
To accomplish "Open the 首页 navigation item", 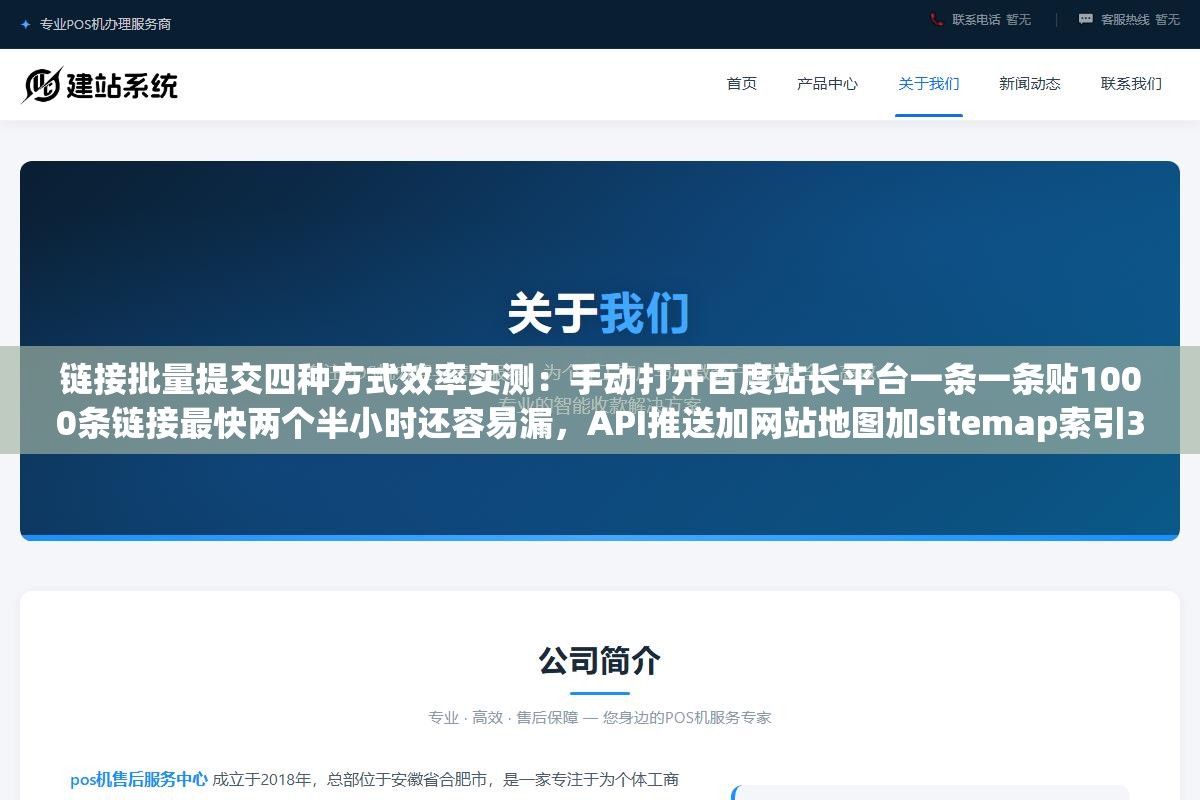I will [742, 84].
